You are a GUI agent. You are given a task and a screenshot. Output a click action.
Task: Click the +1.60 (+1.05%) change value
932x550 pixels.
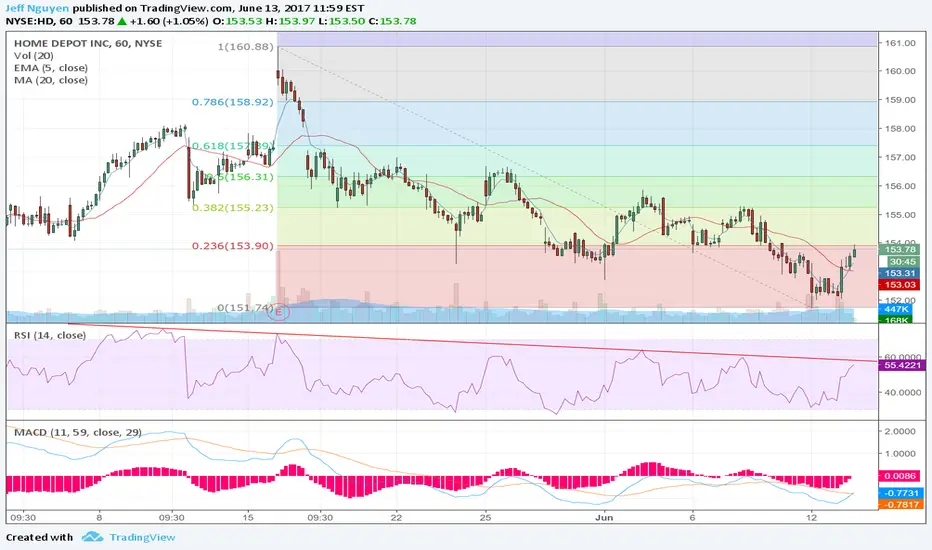169,21
